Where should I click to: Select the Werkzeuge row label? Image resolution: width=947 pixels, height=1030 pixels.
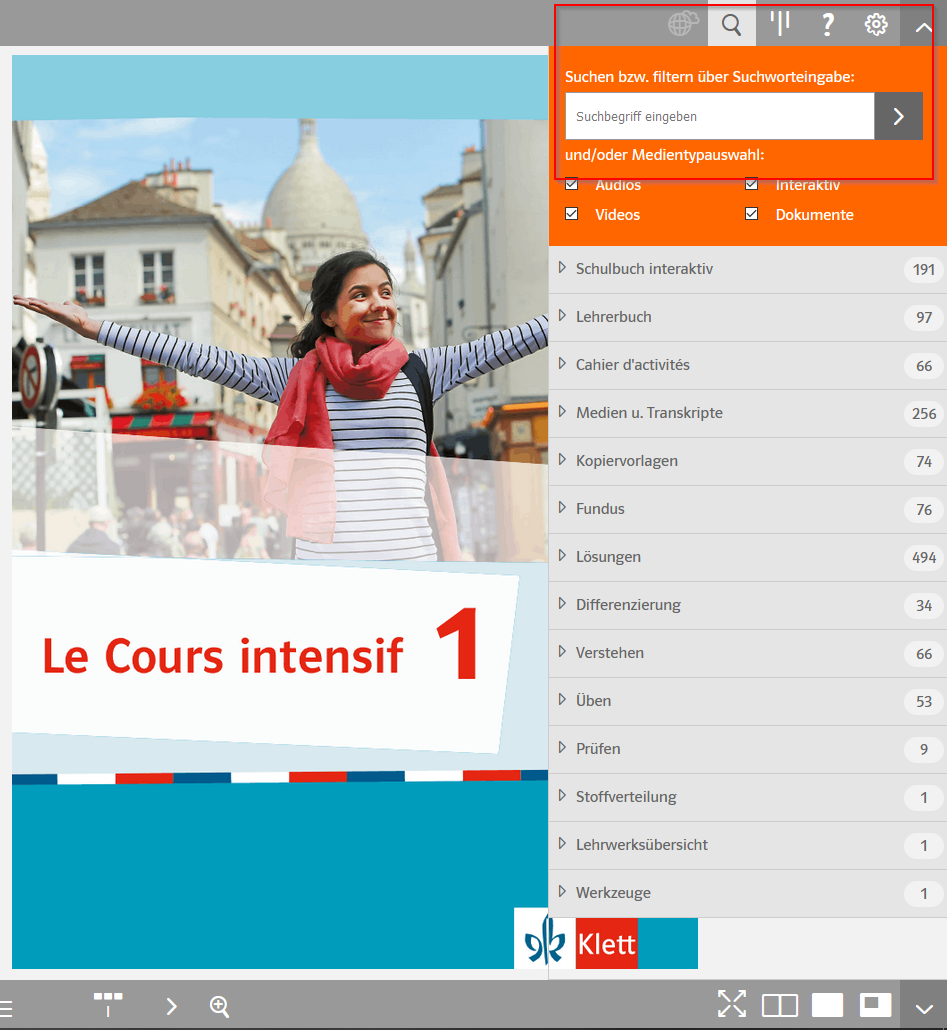coord(613,893)
